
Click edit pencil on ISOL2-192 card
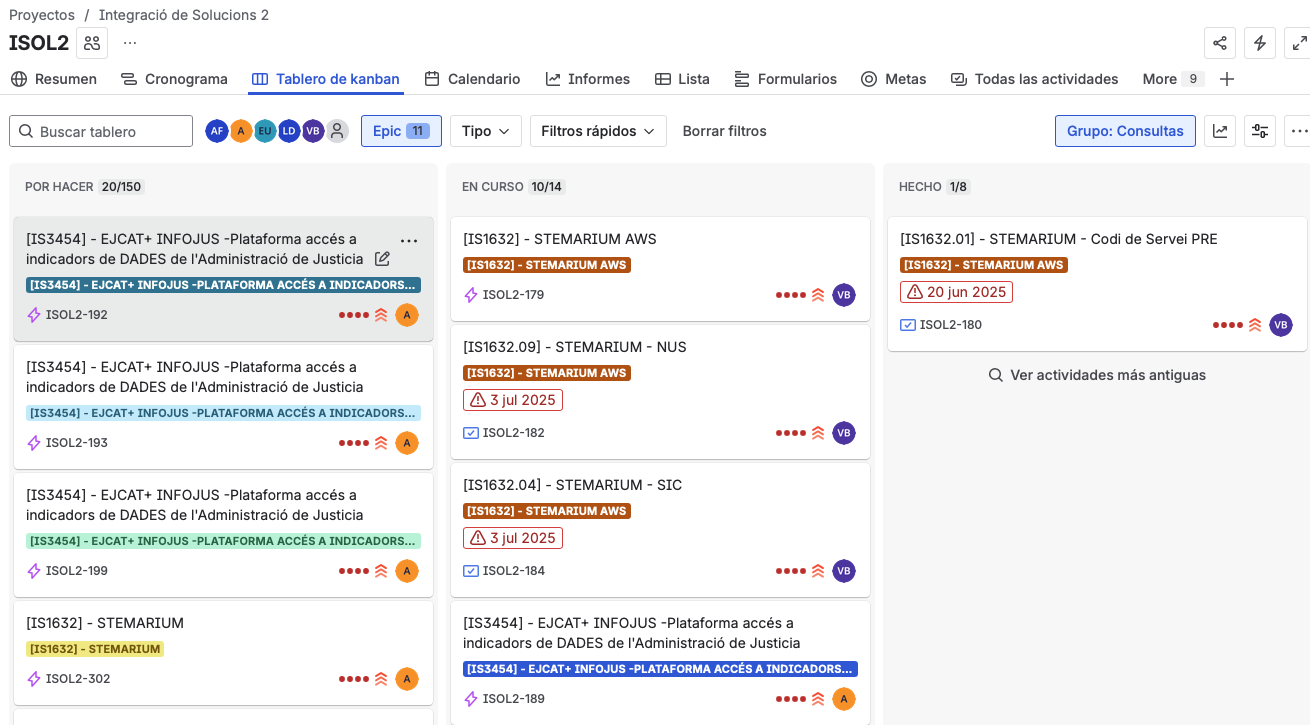coord(382,259)
